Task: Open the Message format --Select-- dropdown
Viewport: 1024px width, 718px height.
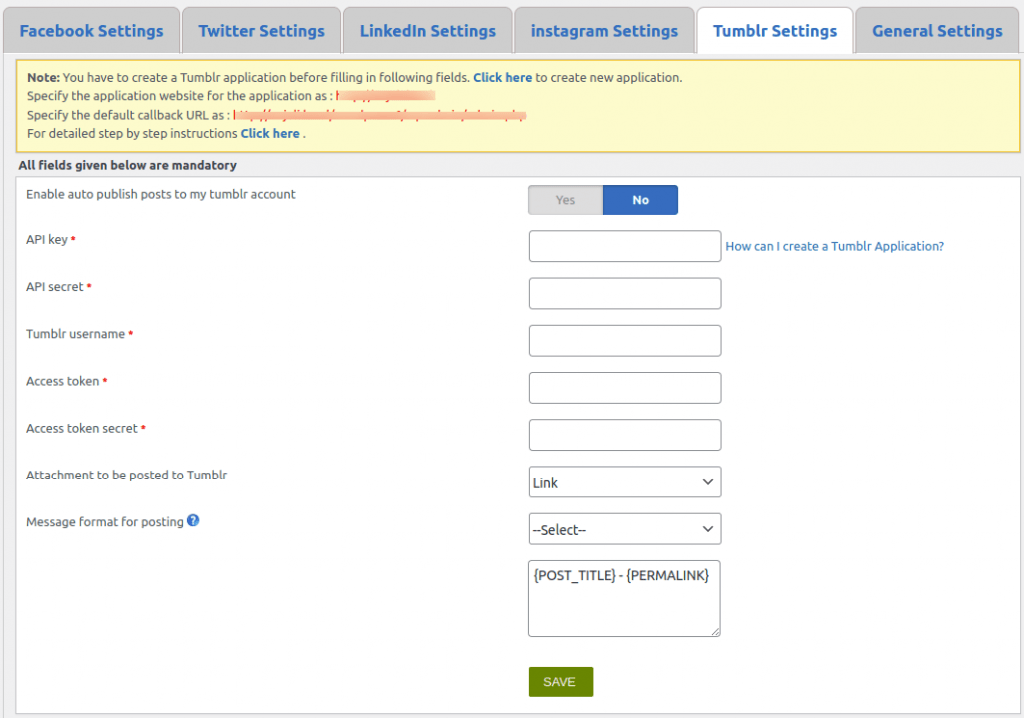Action: click(624, 528)
